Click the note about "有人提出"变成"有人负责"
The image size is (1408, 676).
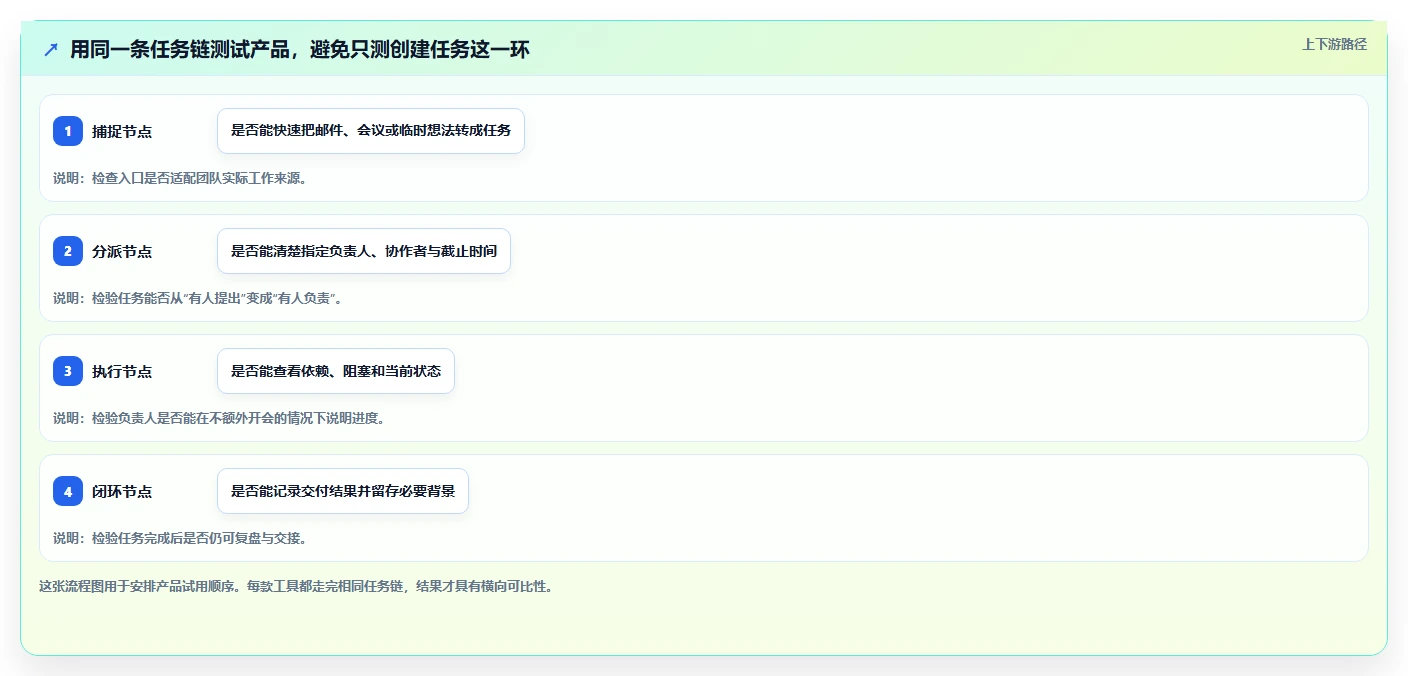tap(198, 298)
